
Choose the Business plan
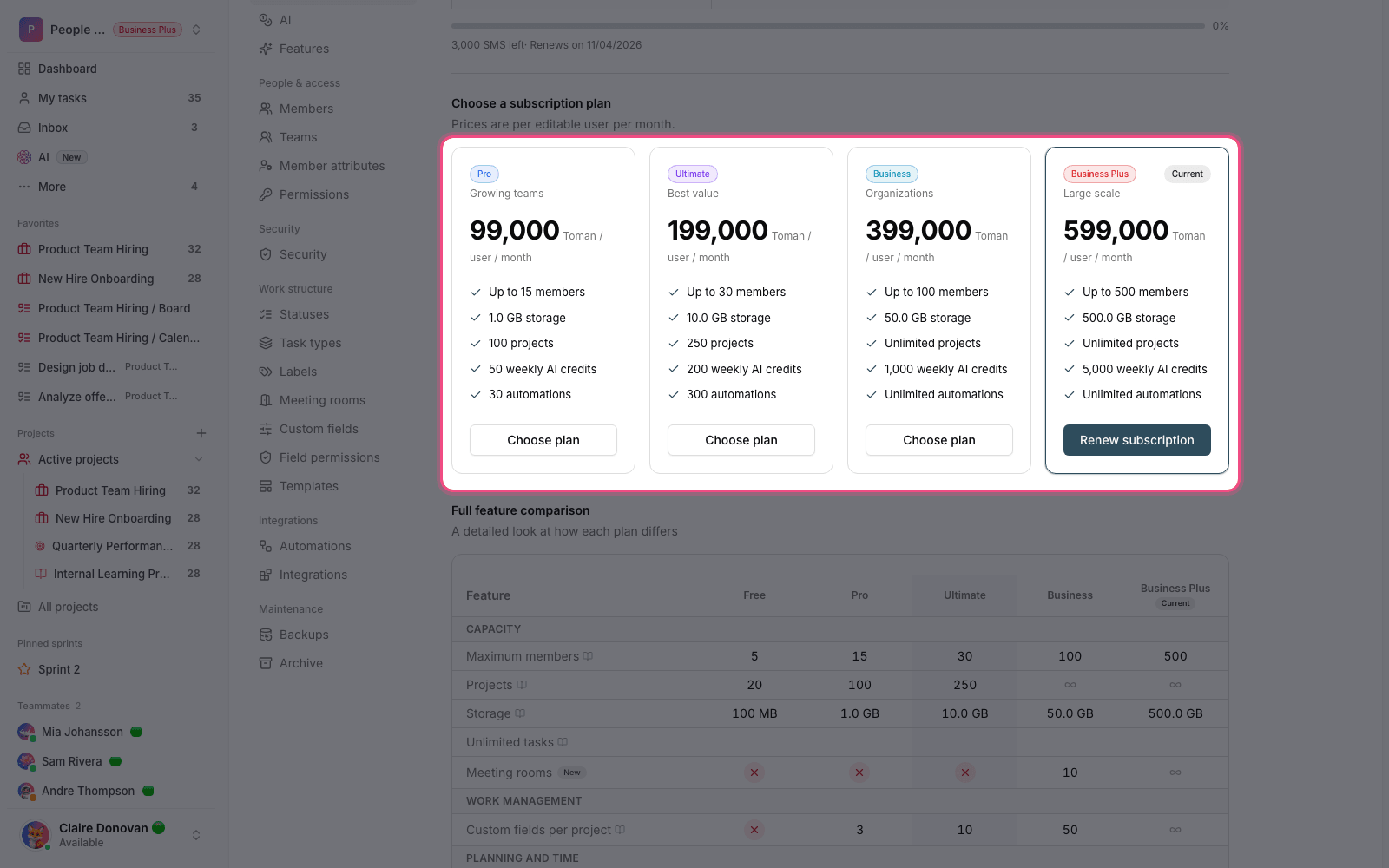click(939, 440)
